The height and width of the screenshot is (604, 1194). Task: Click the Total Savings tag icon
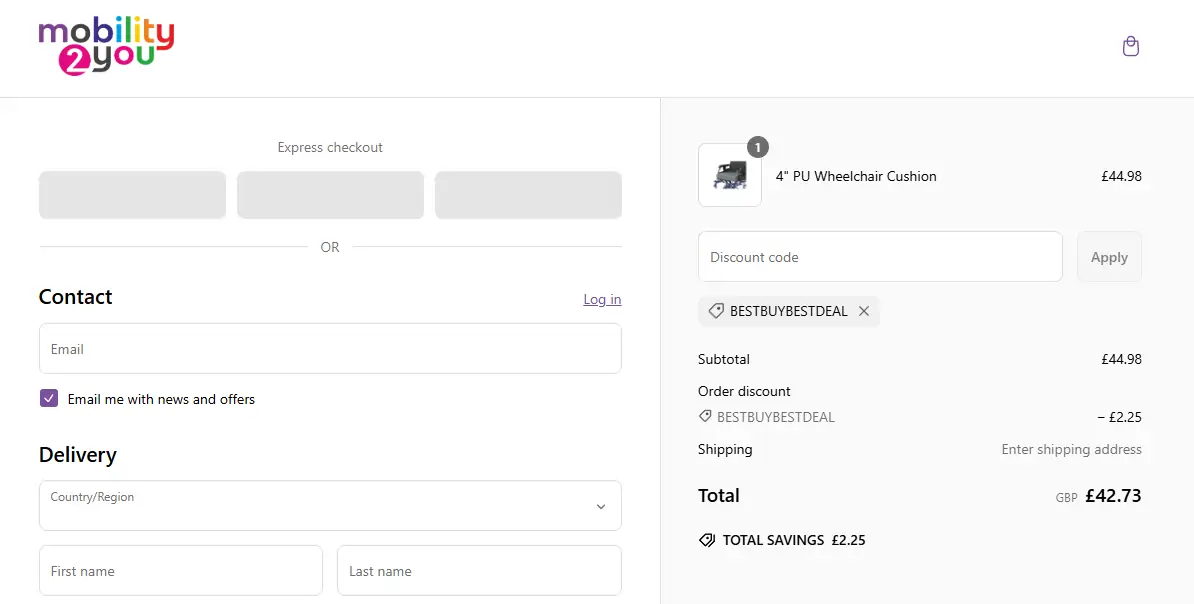click(x=707, y=540)
